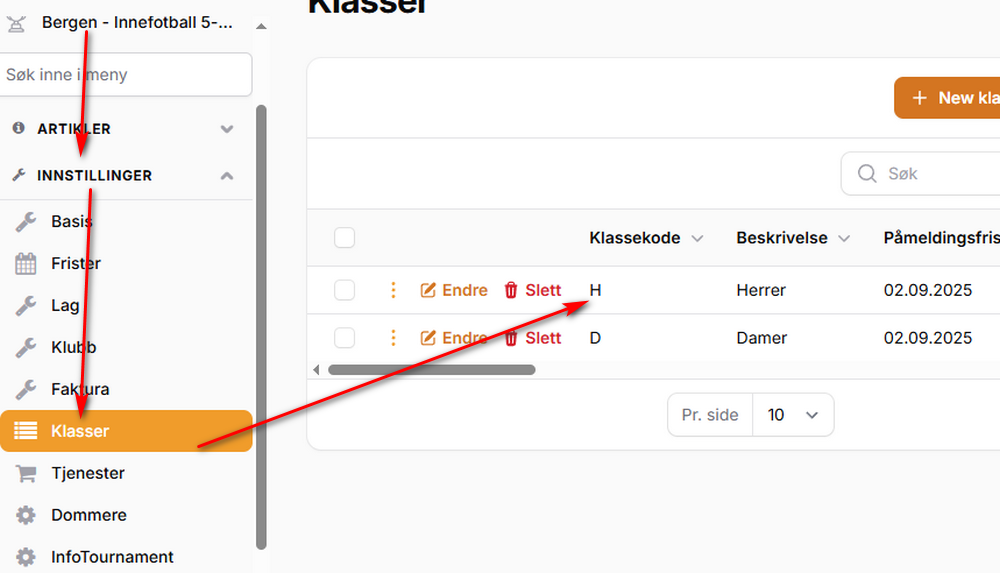Click the trash icon in Damer row
This screenshot has width=1000, height=573.
pos(511,338)
